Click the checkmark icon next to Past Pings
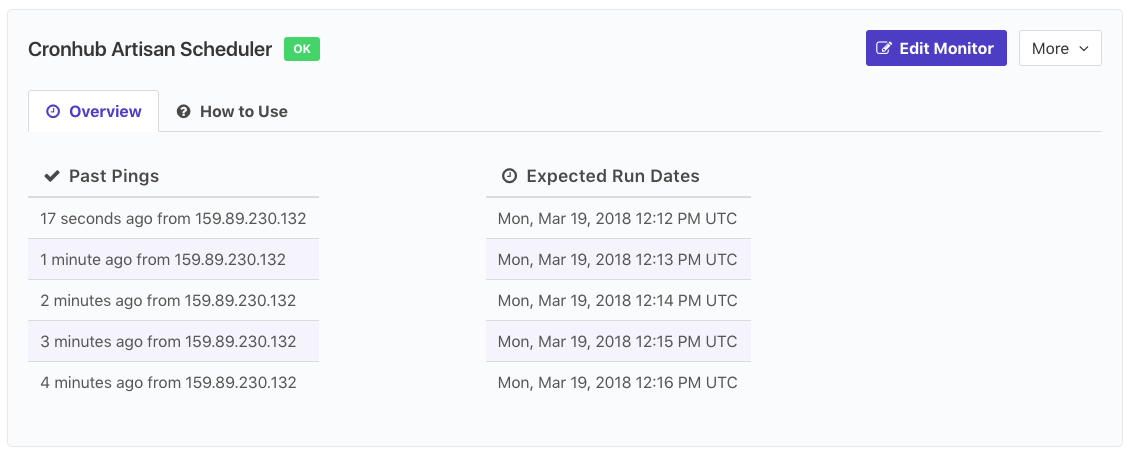Screen dimensions: 1133x456 [x=52, y=176]
